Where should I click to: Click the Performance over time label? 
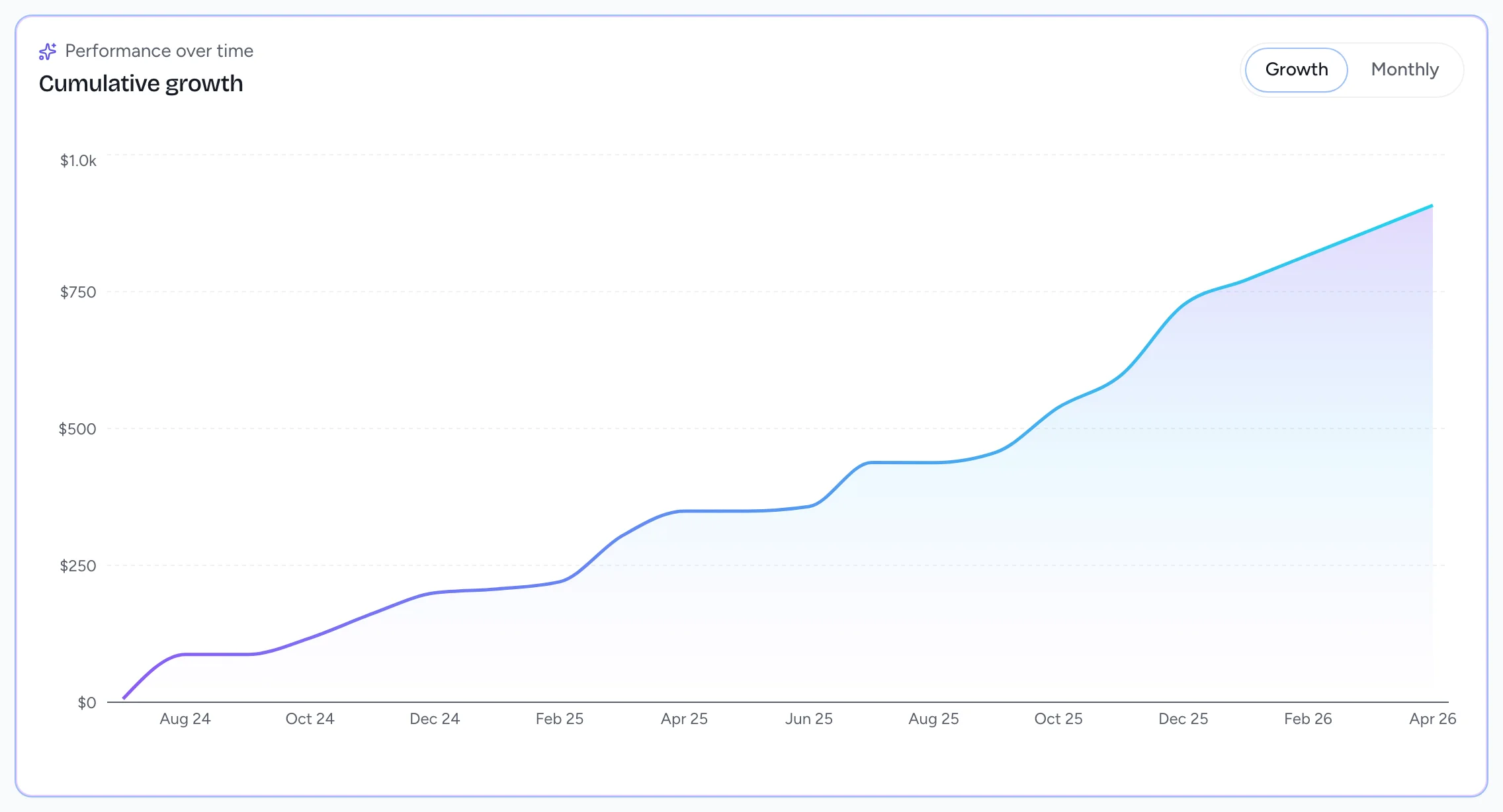click(x=159, y=51)
